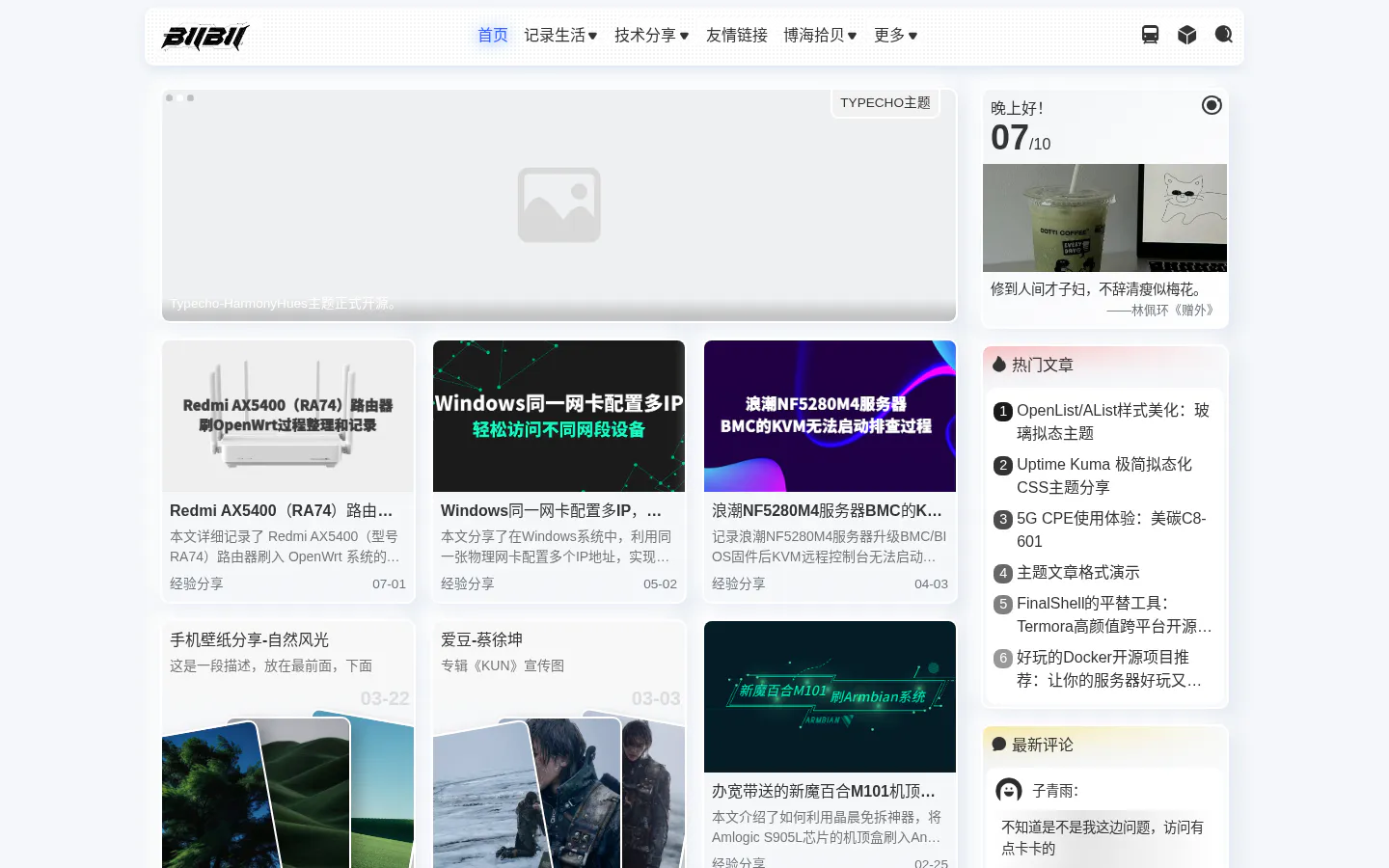Click the 浪潮NF5280M4 cover image

[x=831, y=417]
